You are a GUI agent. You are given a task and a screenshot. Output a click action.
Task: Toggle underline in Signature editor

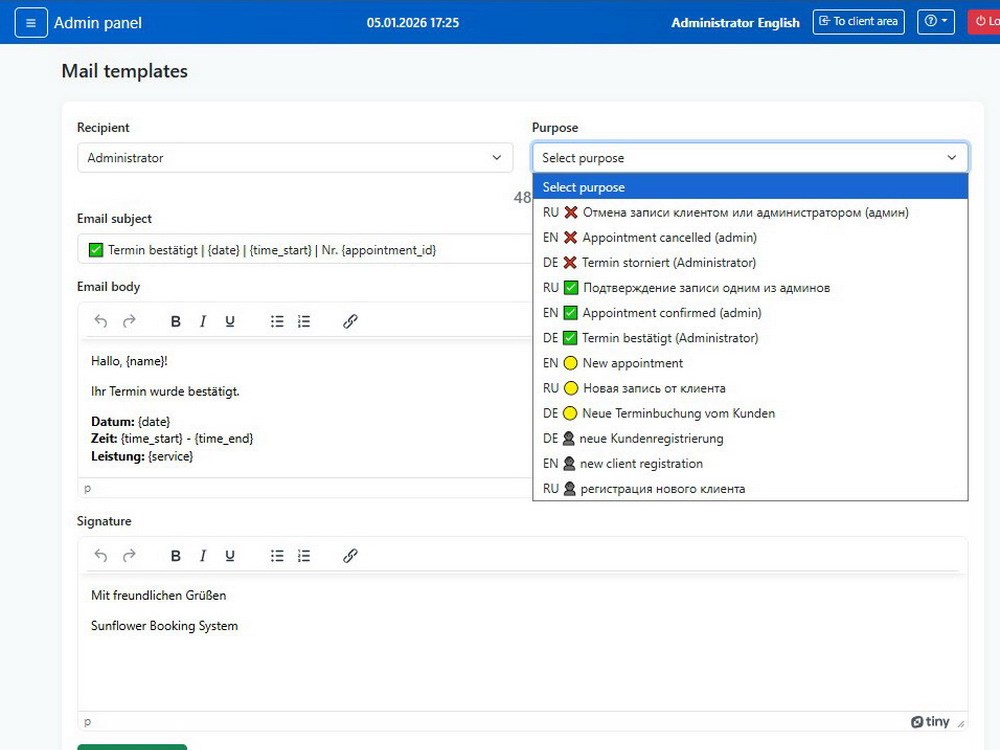point(230,555)
